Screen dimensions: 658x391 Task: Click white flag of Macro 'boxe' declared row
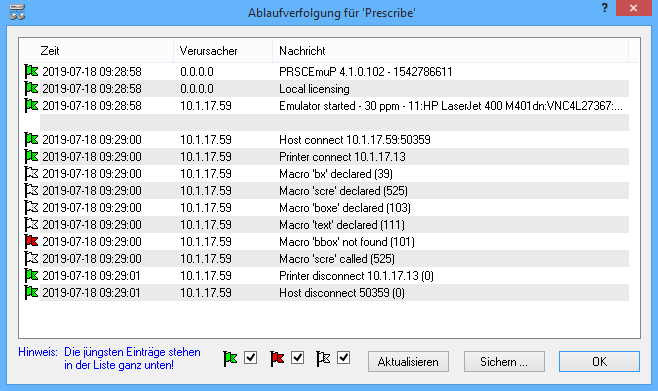pos(31,207)
